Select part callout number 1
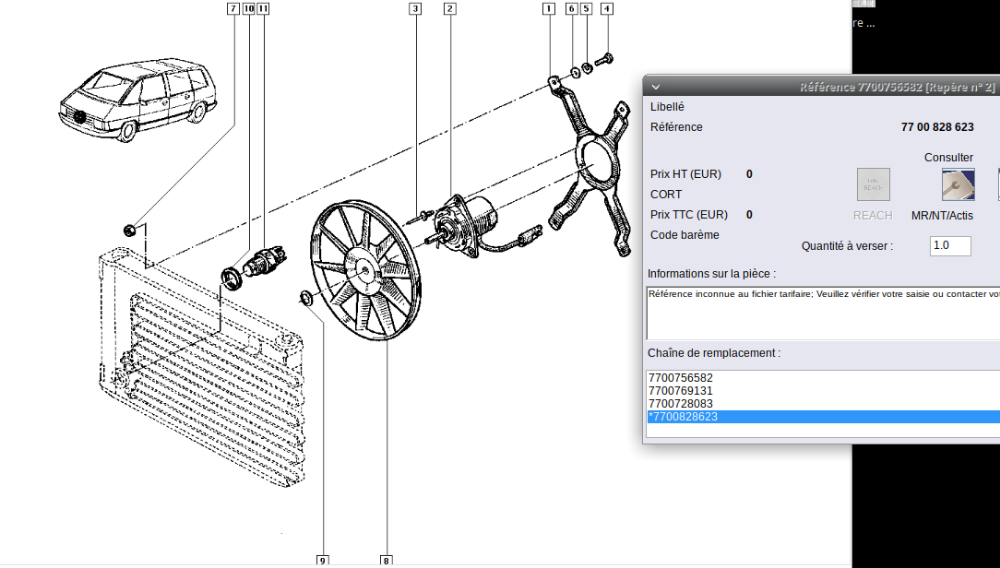Viewport: 1000px width, 568px height. point(548,9)
